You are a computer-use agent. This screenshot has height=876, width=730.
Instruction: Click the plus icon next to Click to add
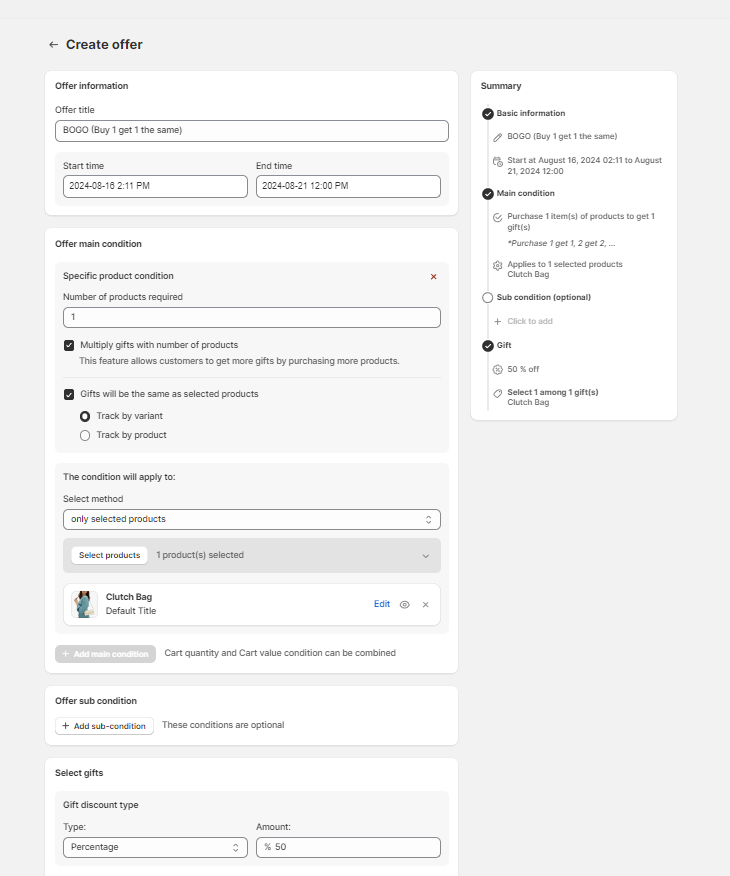click(498, 322)
